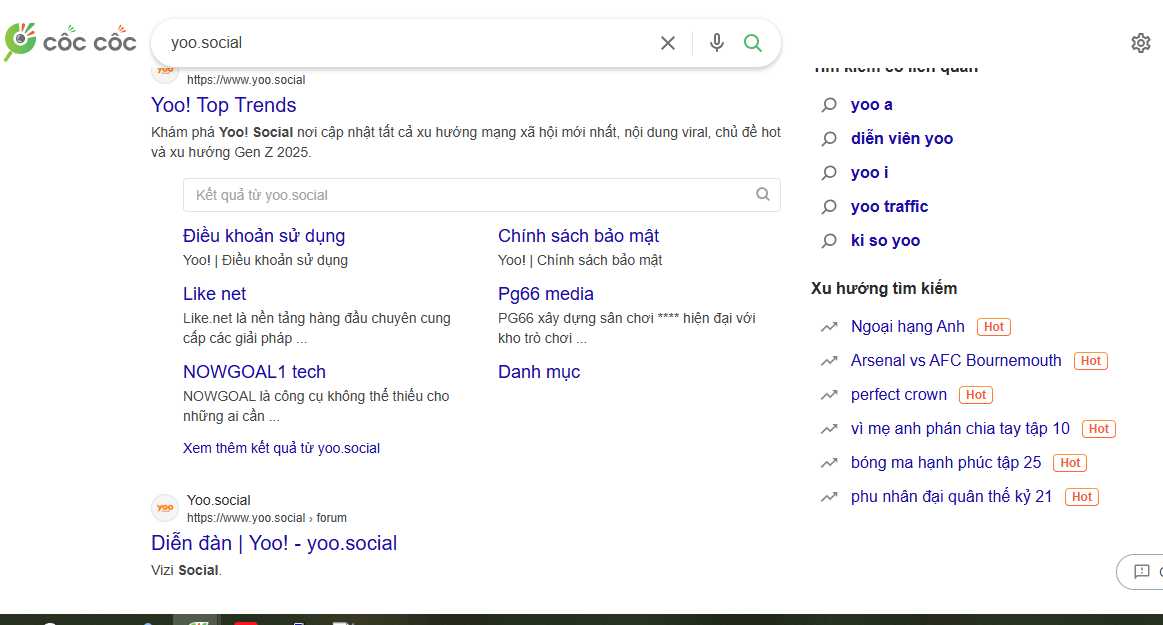
Task: Open trending search 'Ngoại hạng Anh'
Action: 908,327
